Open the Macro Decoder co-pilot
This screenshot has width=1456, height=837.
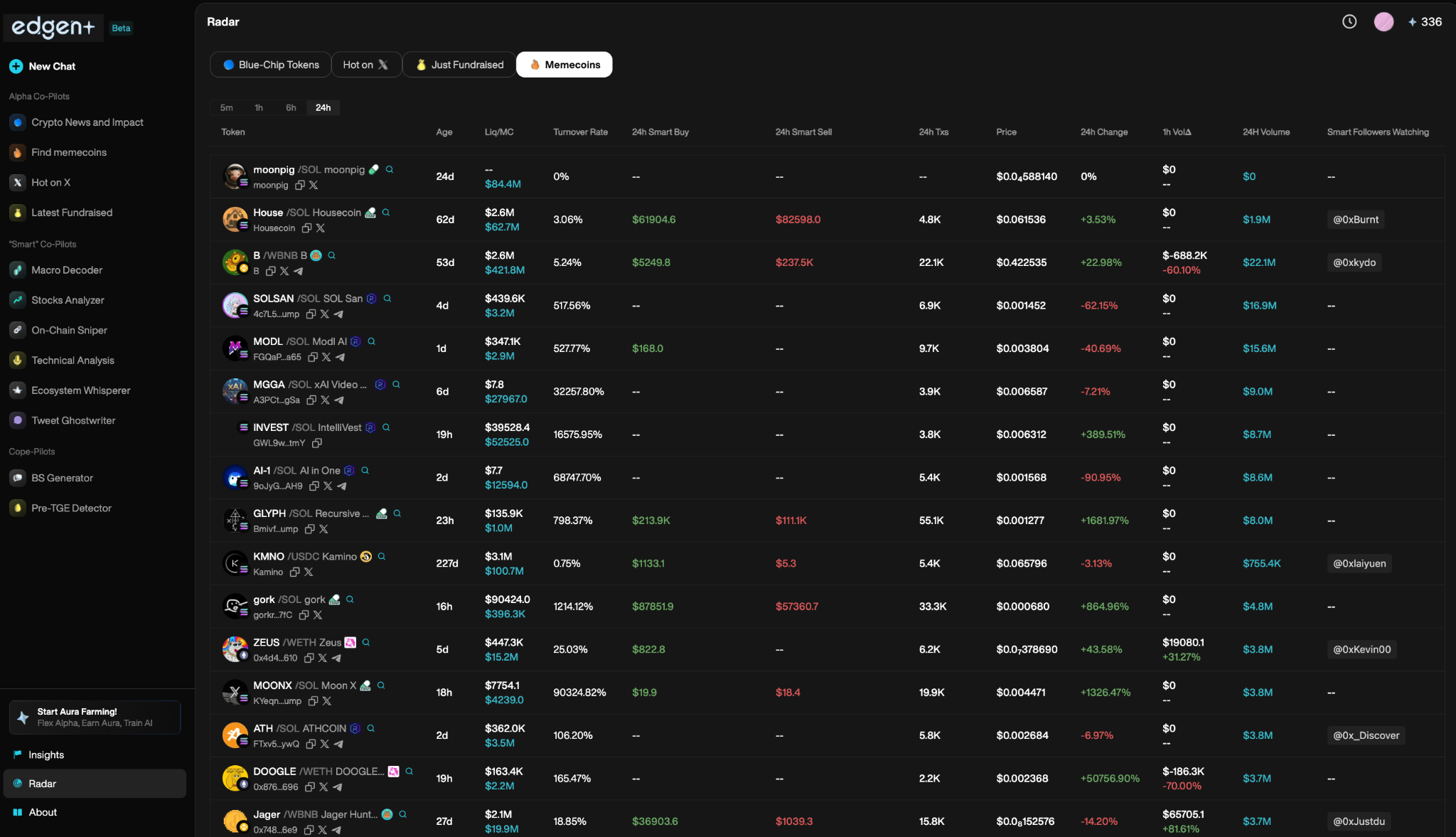[x=66, y=270]
